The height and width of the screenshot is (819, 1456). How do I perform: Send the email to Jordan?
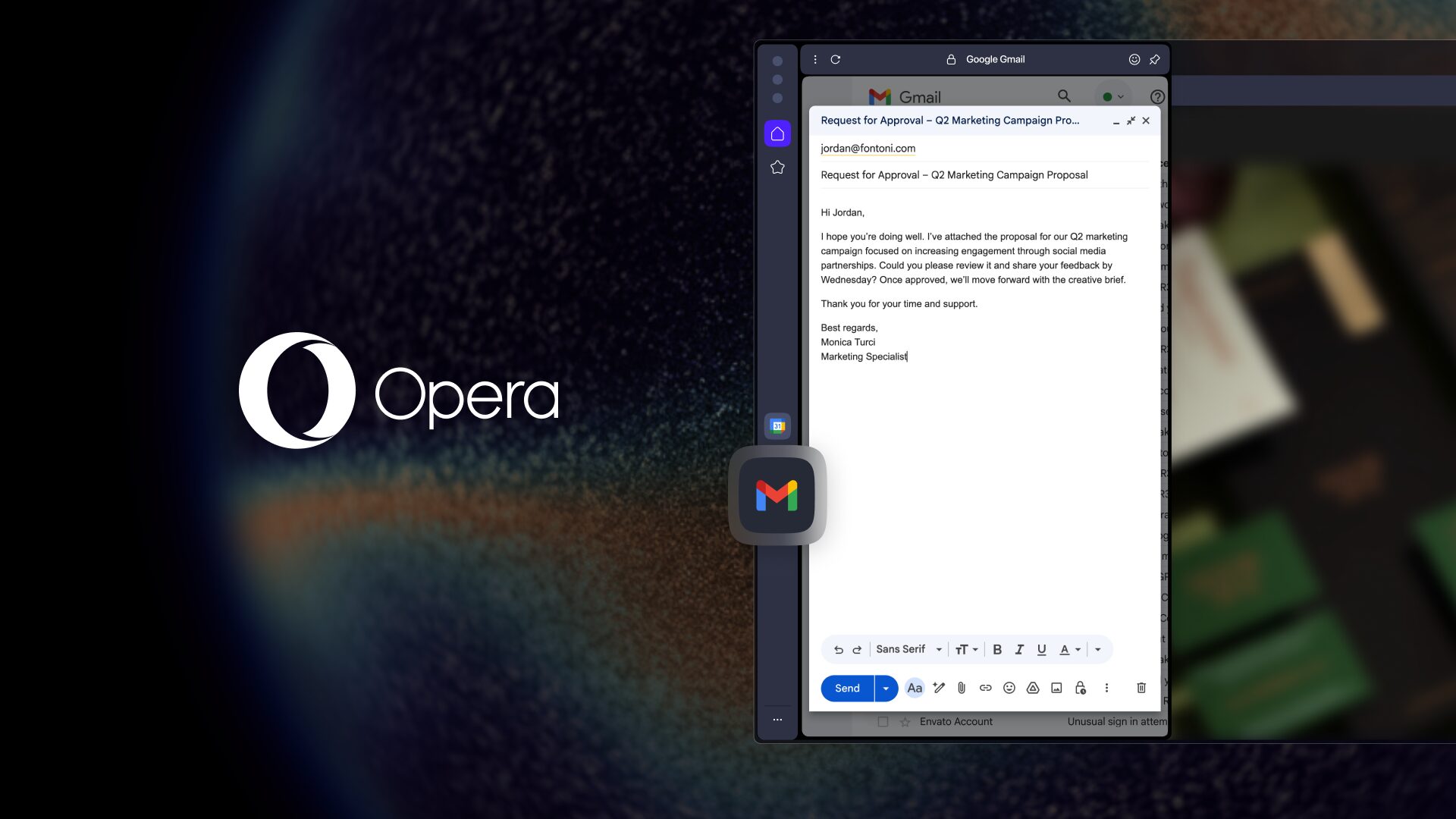(847, 688)
